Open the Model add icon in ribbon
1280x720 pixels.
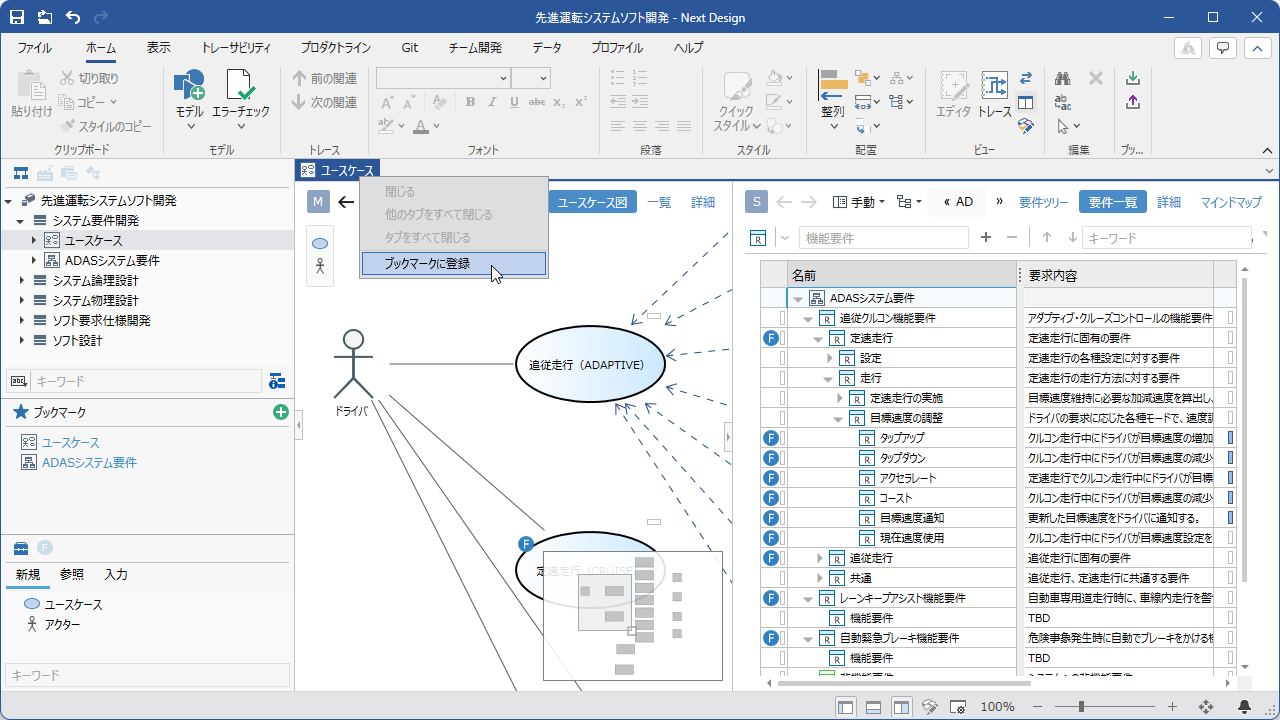pos(189,86)
